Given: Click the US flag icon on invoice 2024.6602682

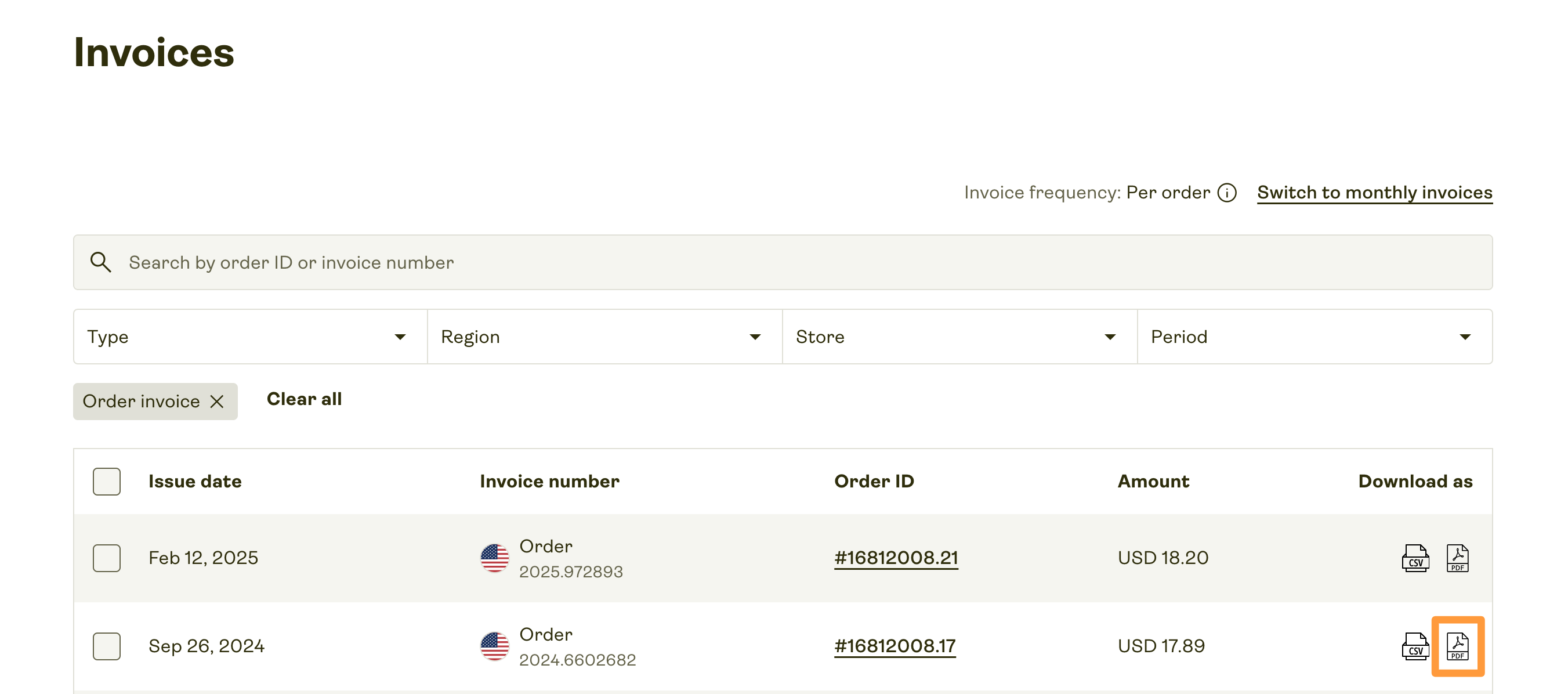Looking at the screenshot, I should (x=495, y=646).
